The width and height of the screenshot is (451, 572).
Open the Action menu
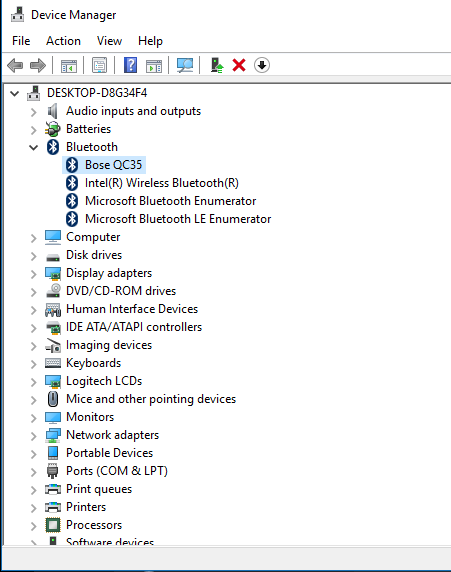coord(63,41)
